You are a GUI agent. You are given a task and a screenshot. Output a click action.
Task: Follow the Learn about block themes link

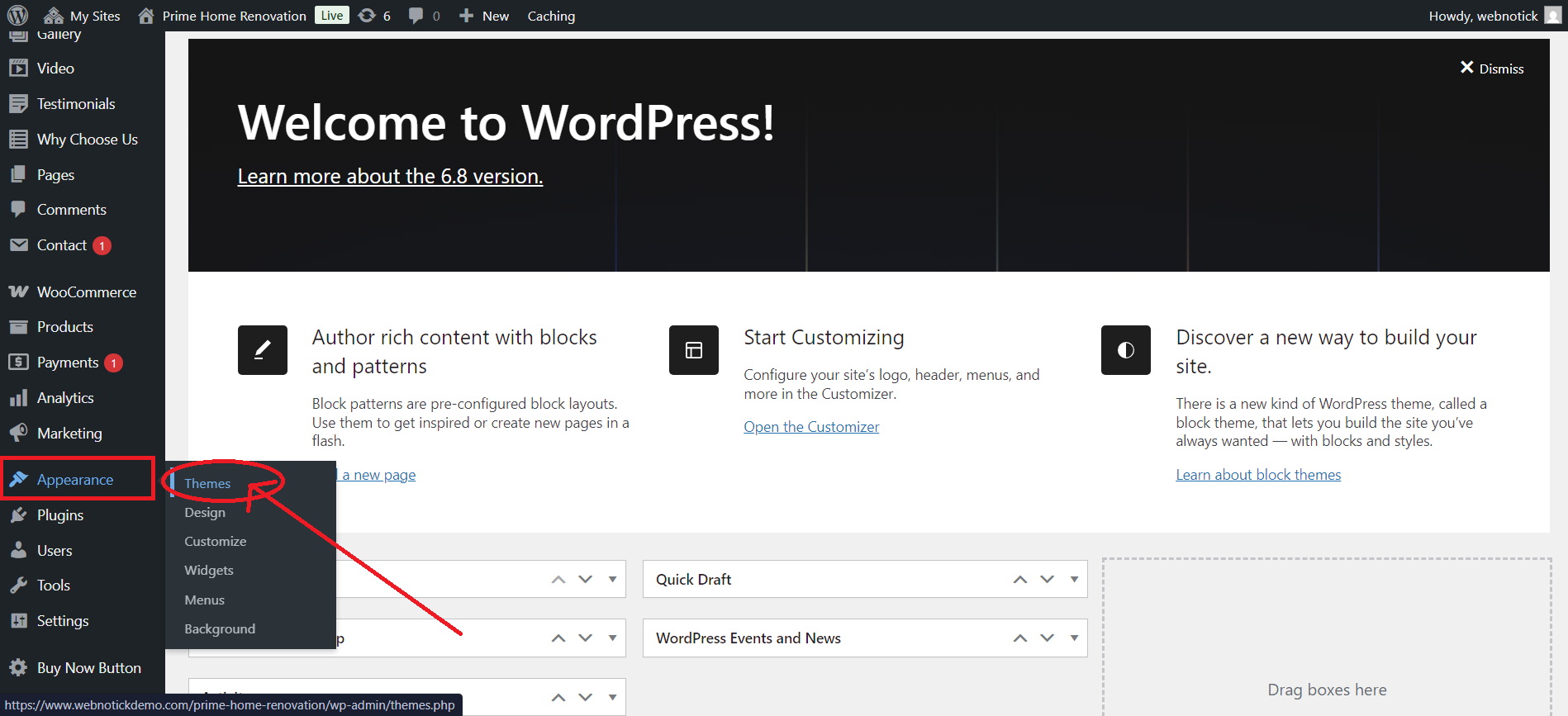pyautogui.click(x=1257, y=475)
